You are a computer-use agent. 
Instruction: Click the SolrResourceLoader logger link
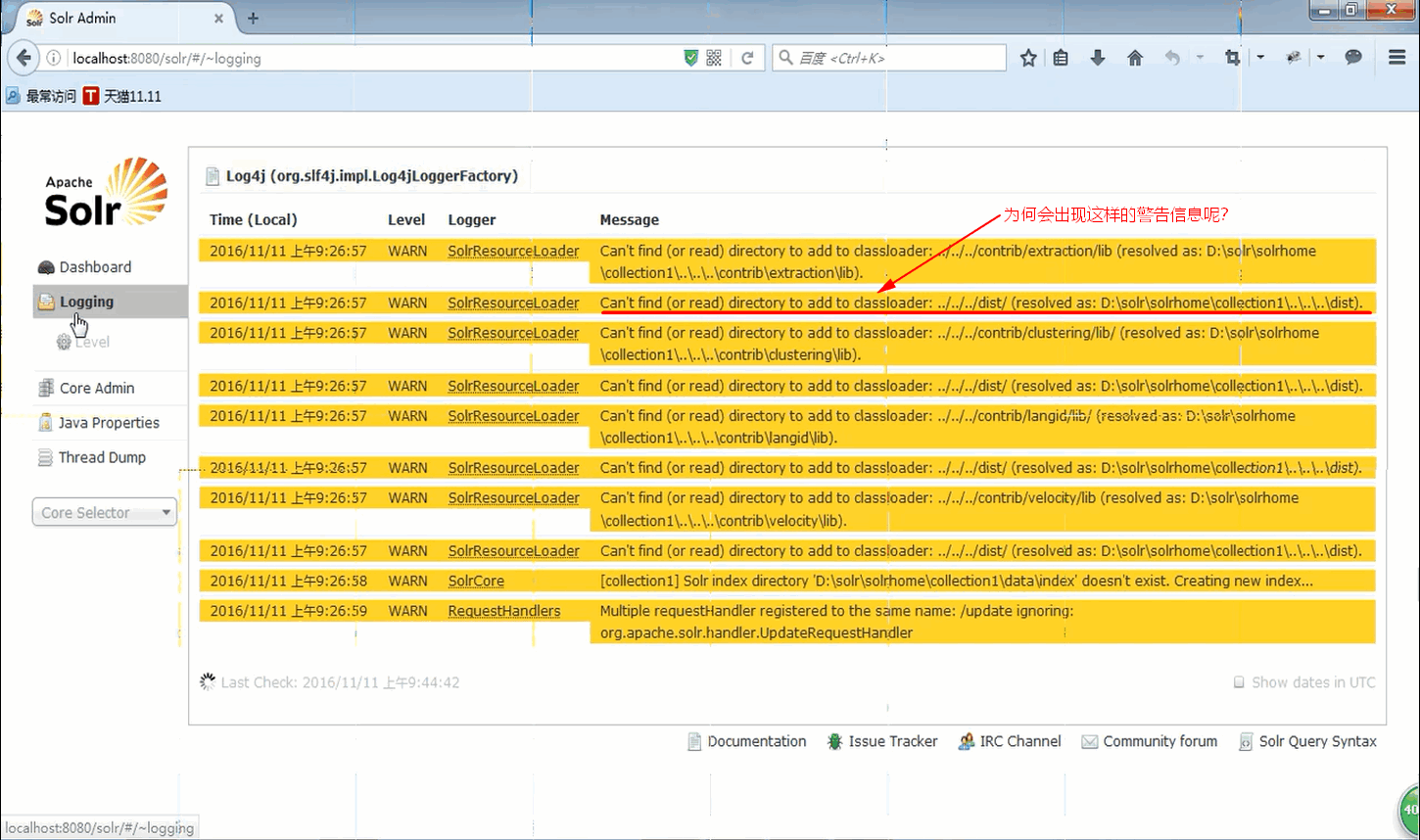[513, 251]
